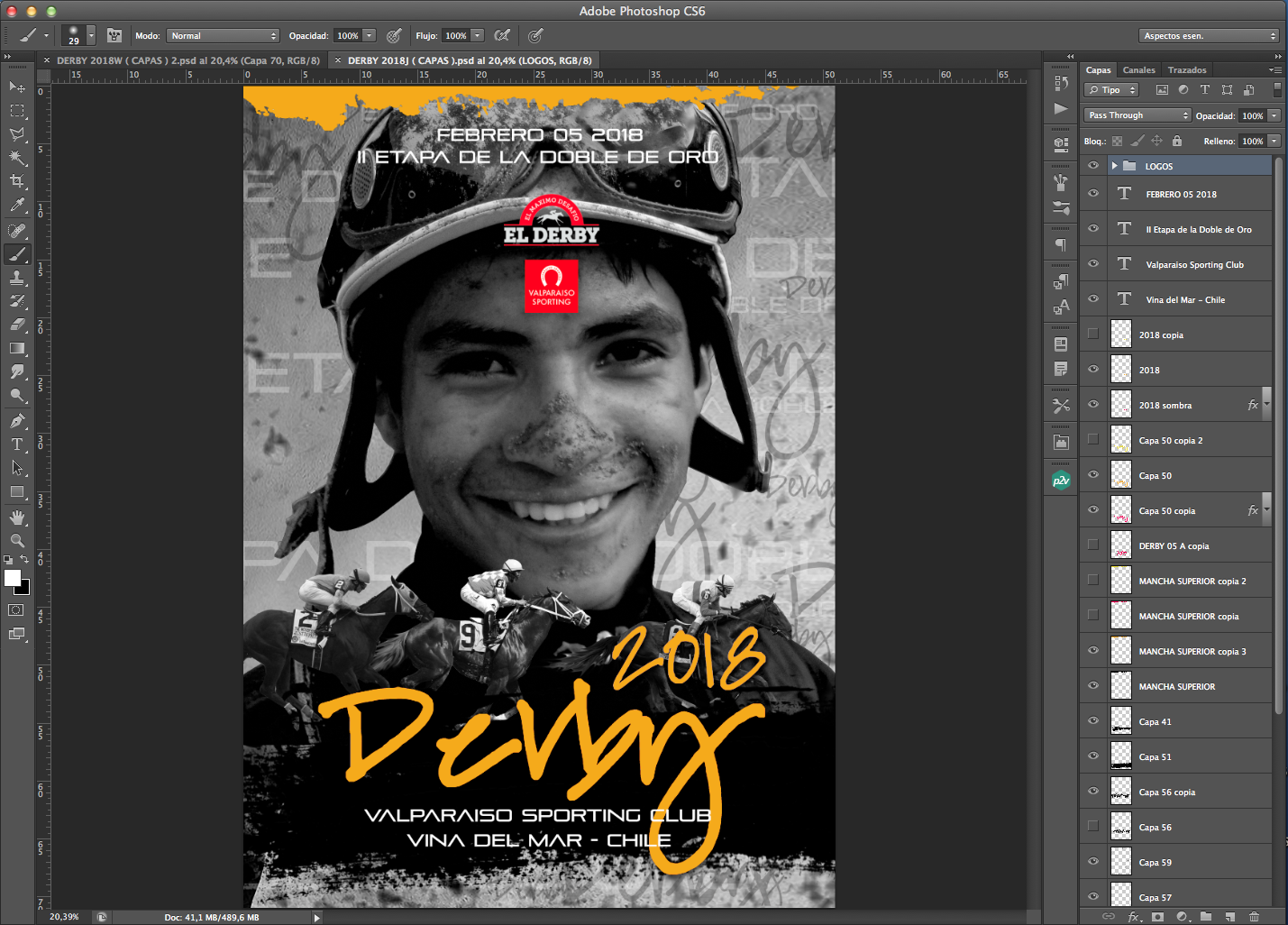Select the Smudge tool
This screenshot has width=1288, height=925.
(17, 371)
